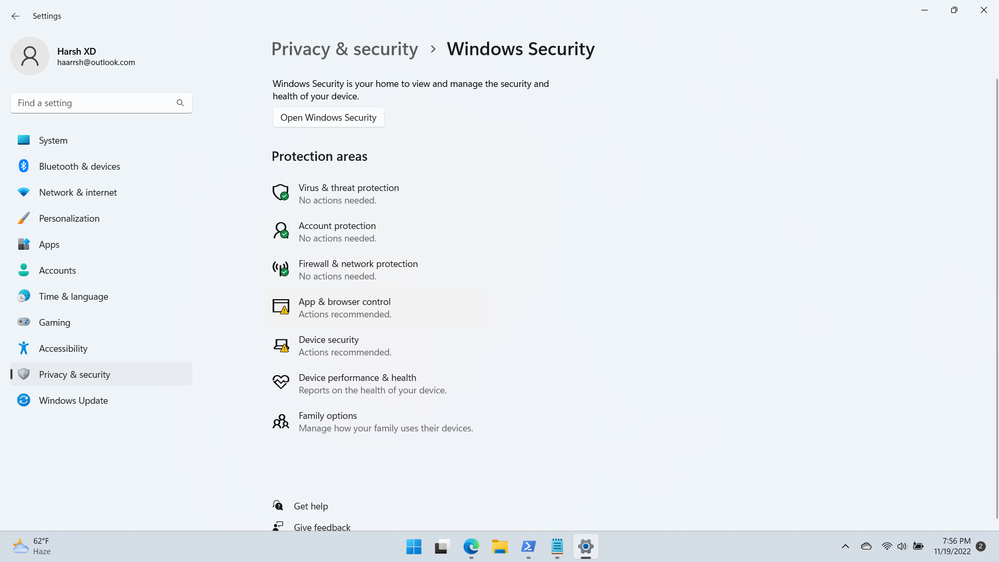Image resolution: width=999 pixels, height=562 pixels.
Task: Select System in settings sidebar
Action: (101, 140)
